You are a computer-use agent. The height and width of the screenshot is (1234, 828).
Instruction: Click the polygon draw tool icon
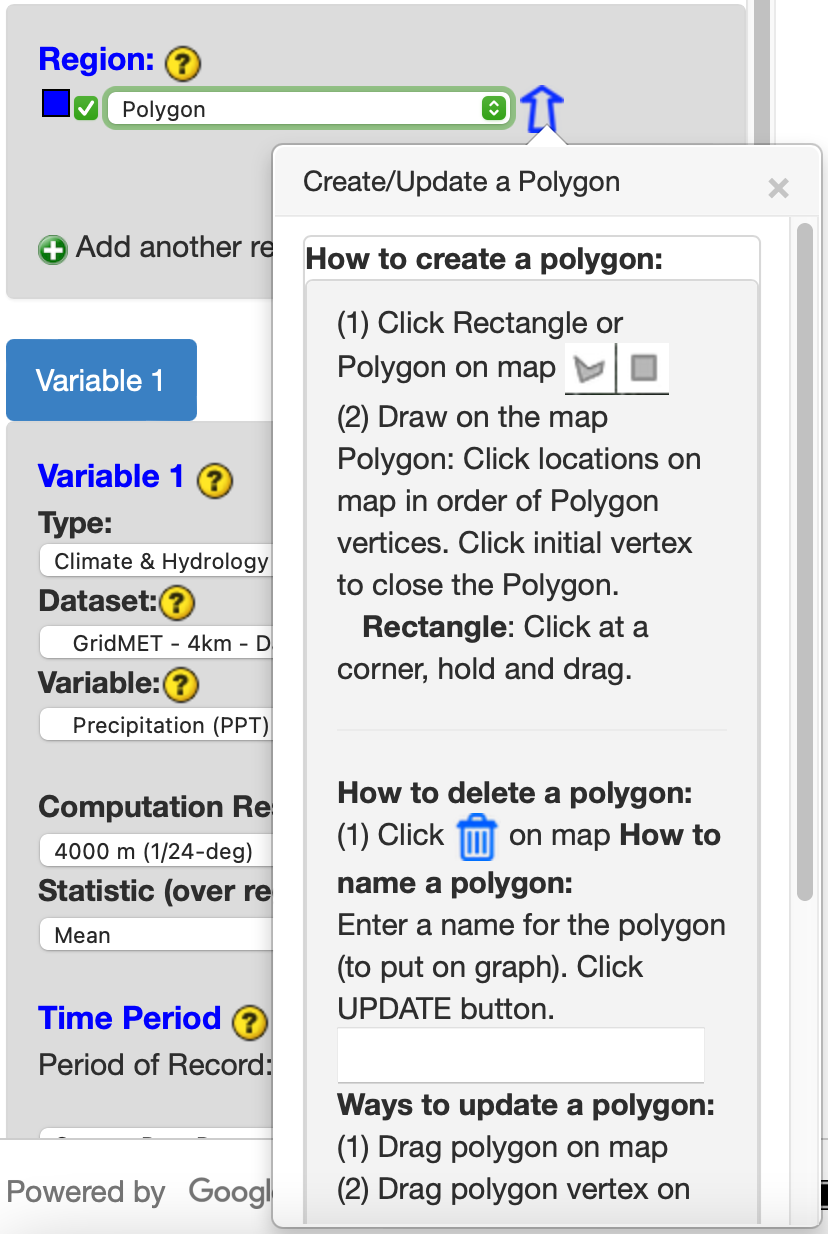tap(591, 369)
